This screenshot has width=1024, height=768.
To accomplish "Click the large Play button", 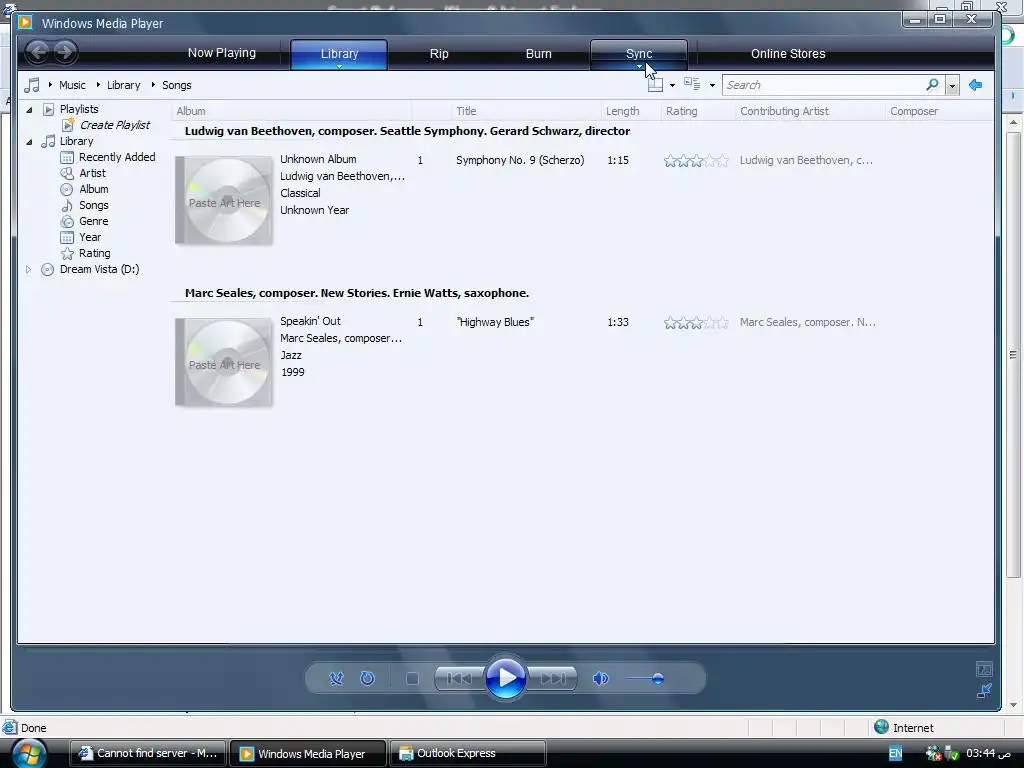I will pos(505,678).
